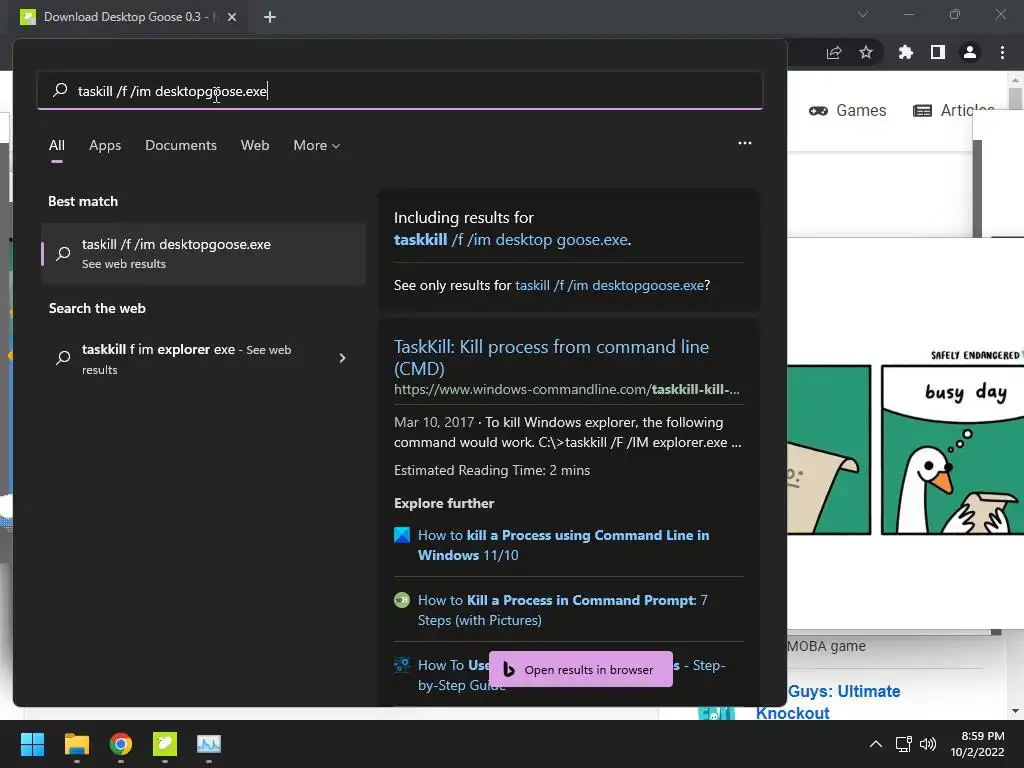The width and height of the screenshot is (1024, 768).
Task: Close the Download Desktop Goose tab
Action: (232, 17)
